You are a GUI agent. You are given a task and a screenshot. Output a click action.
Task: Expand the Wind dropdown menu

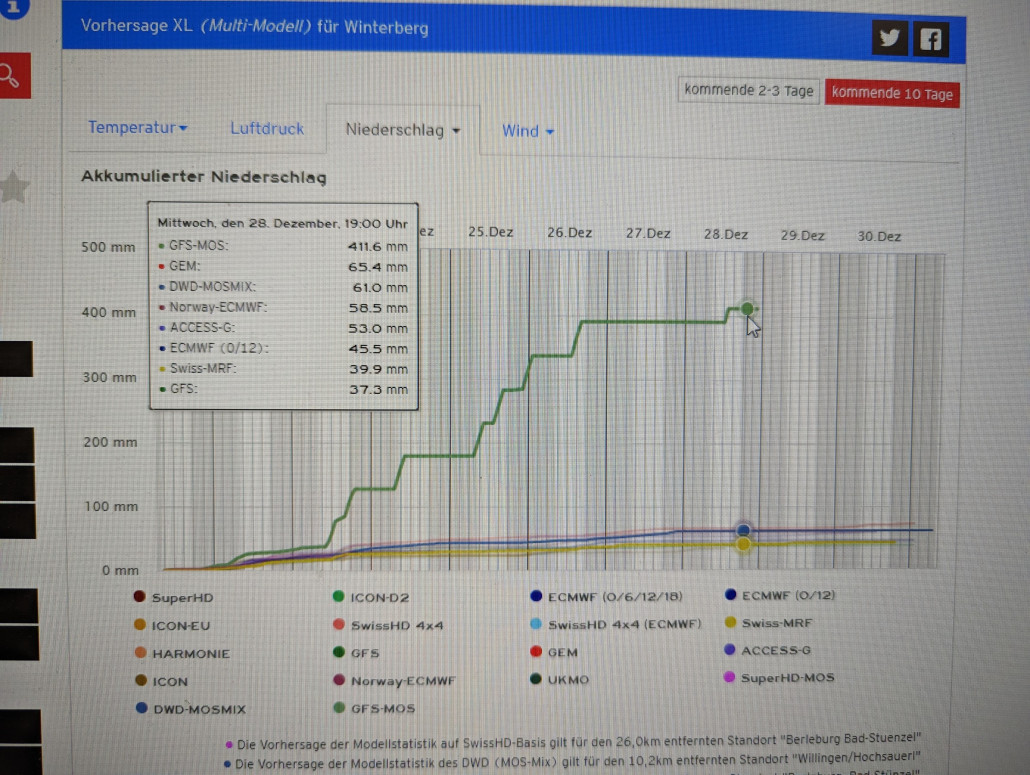[527, 131]
